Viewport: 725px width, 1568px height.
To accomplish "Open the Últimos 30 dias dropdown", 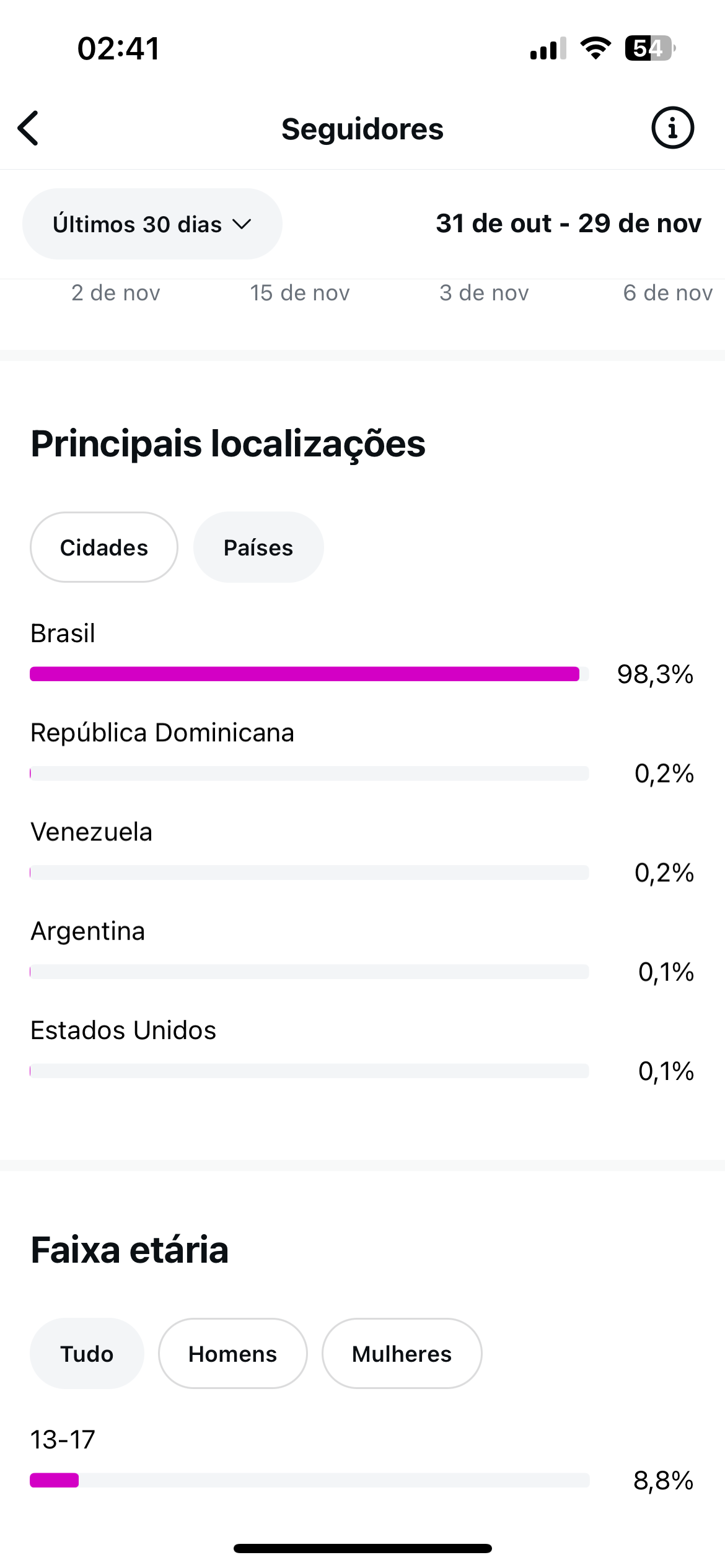I will pyautogui.click(x=152, y=224).
